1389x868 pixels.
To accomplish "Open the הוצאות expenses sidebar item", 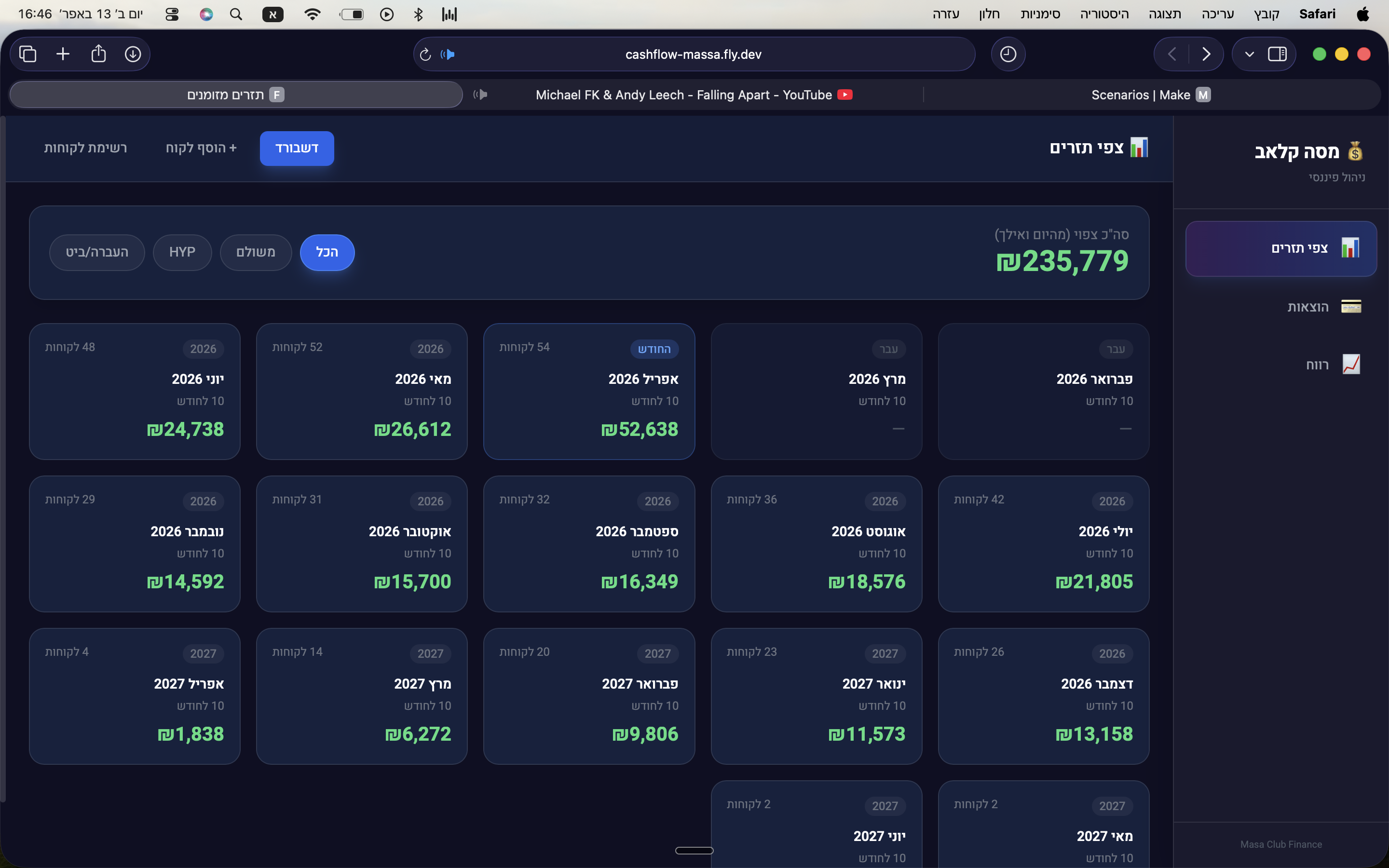I will (1281, 307).
